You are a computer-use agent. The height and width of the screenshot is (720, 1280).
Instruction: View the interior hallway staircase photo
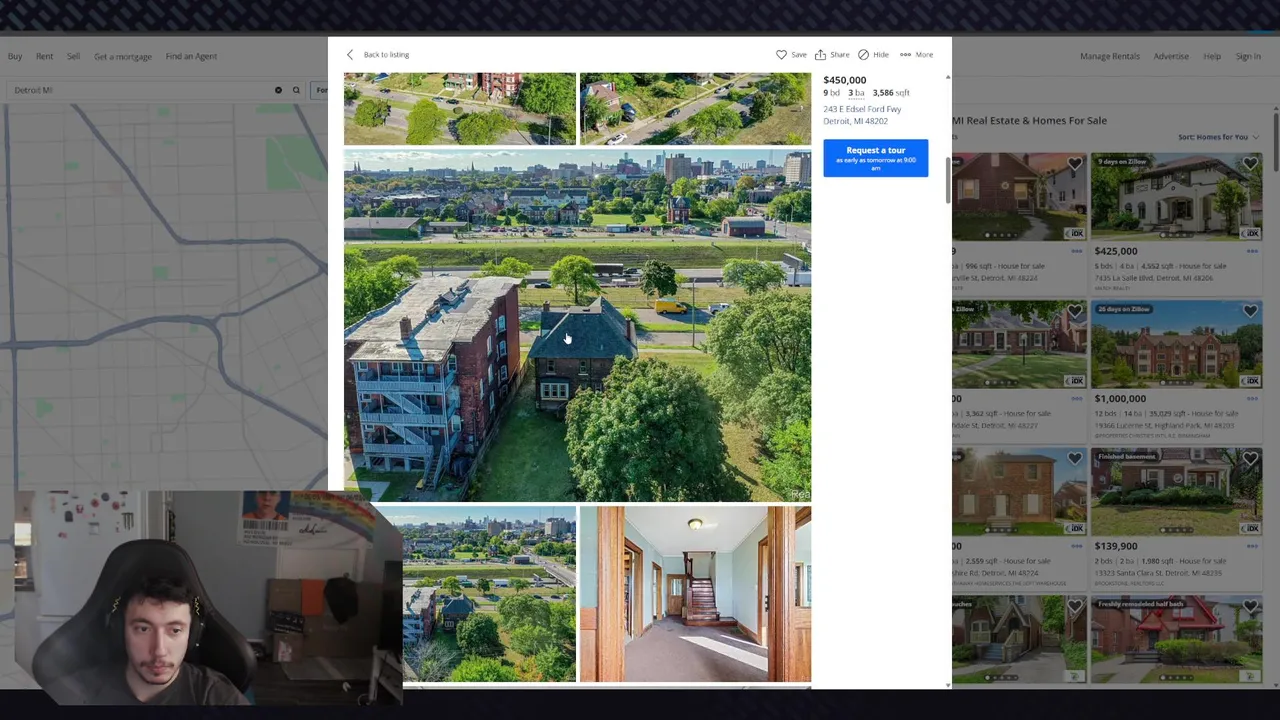click(x=695, y=594)
